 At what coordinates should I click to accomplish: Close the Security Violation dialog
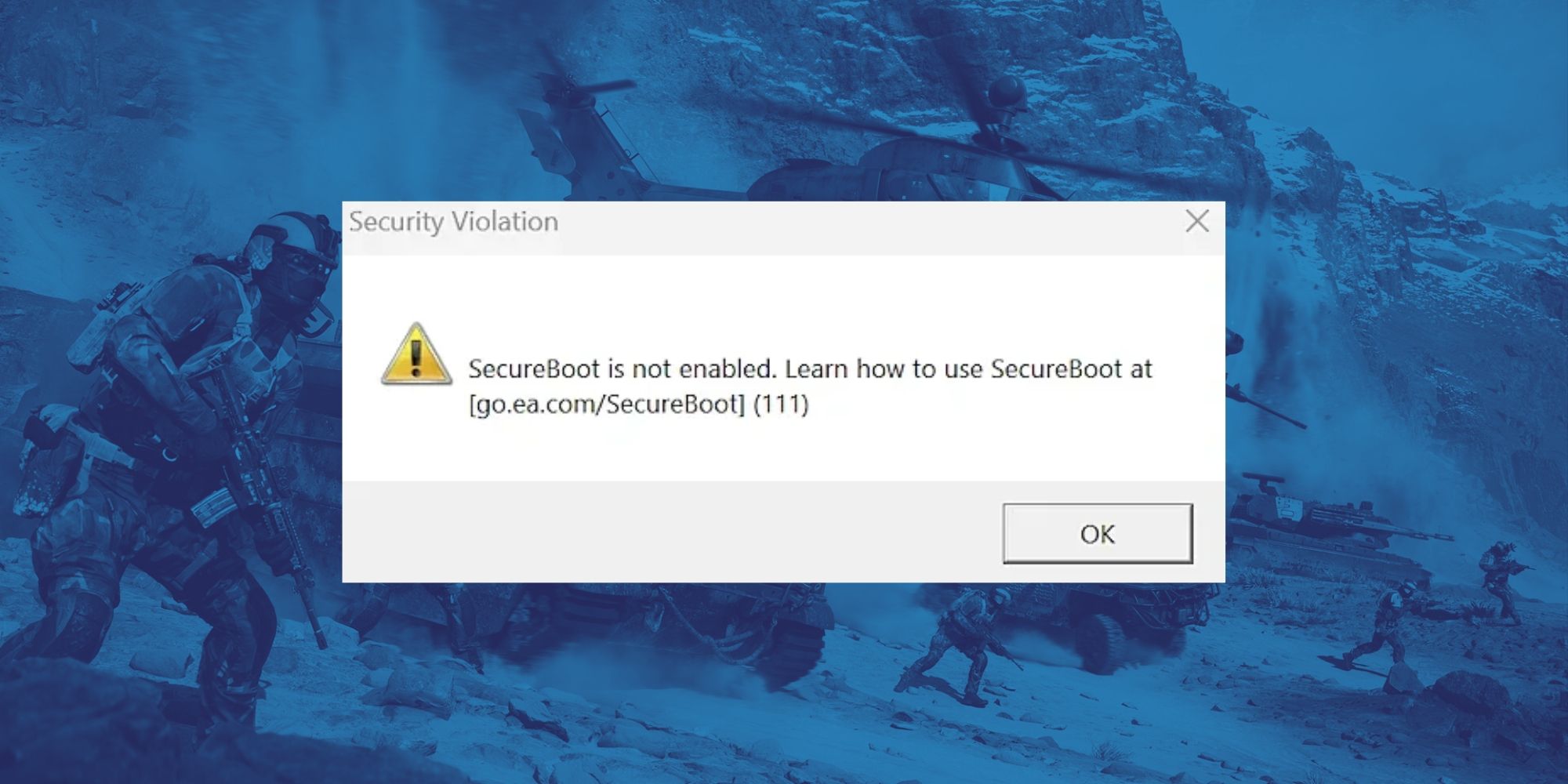pyautogui.click(x=1197, y=221)
